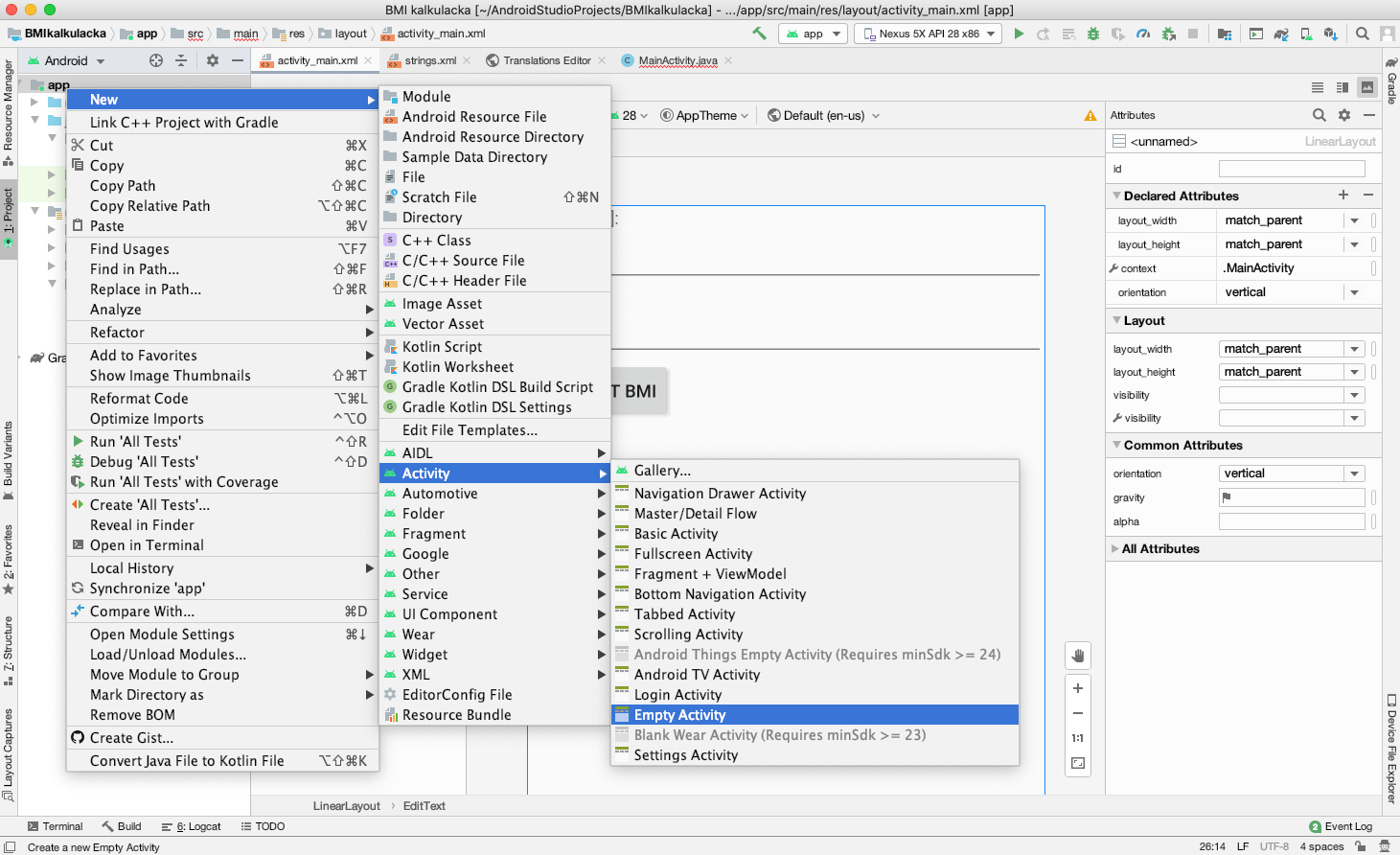
Task: Click the Debug app bug icon
Action: coord(1093,34)
